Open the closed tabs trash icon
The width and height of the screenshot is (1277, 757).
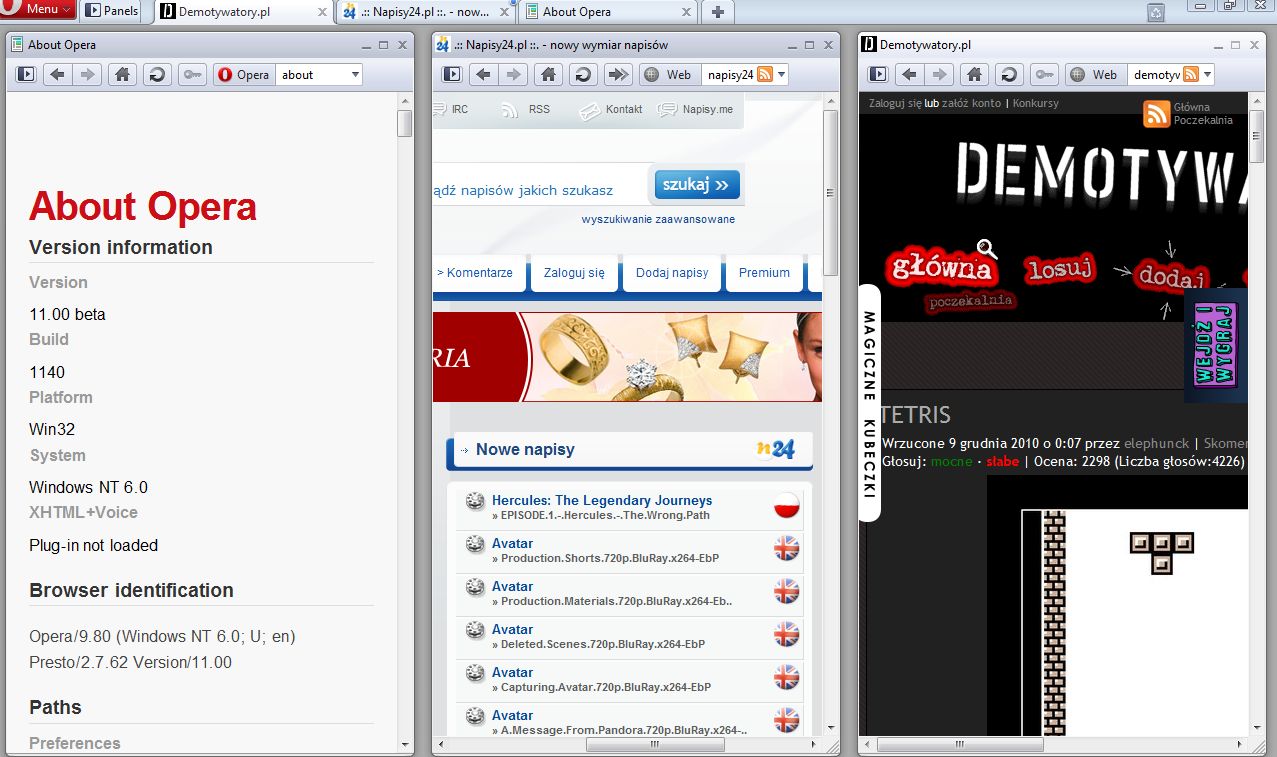1155,12
